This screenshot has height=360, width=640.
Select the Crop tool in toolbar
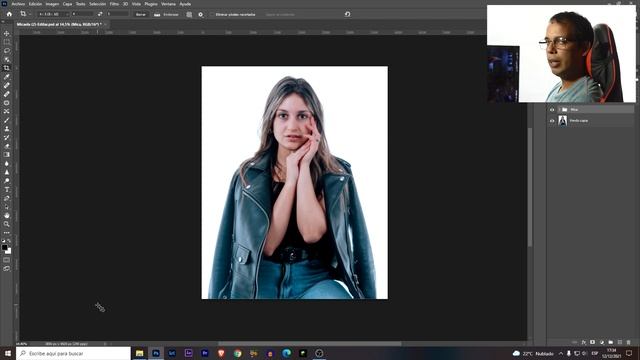tap(7, 68)
